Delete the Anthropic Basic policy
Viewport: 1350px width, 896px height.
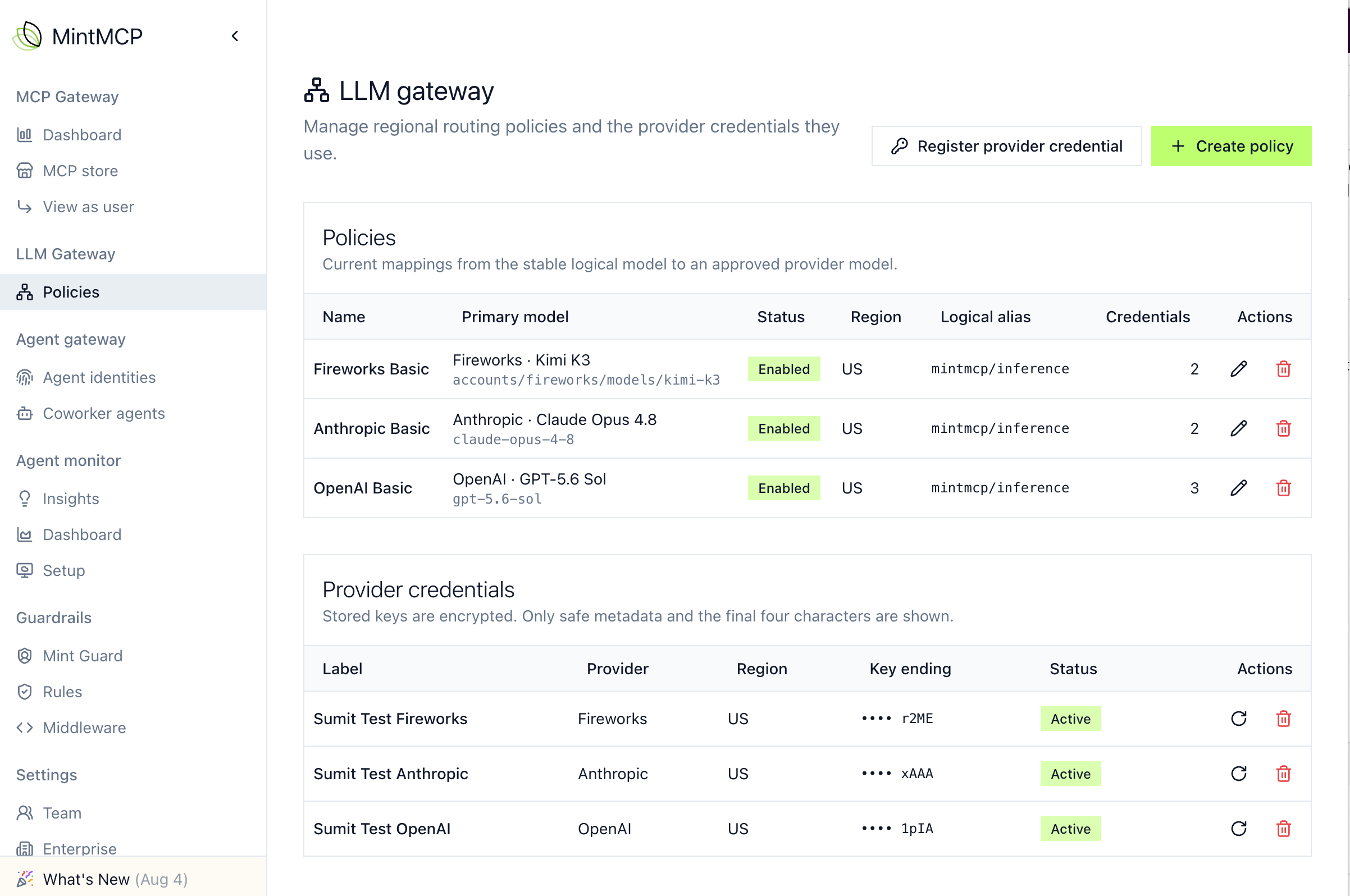(1284, 428)
